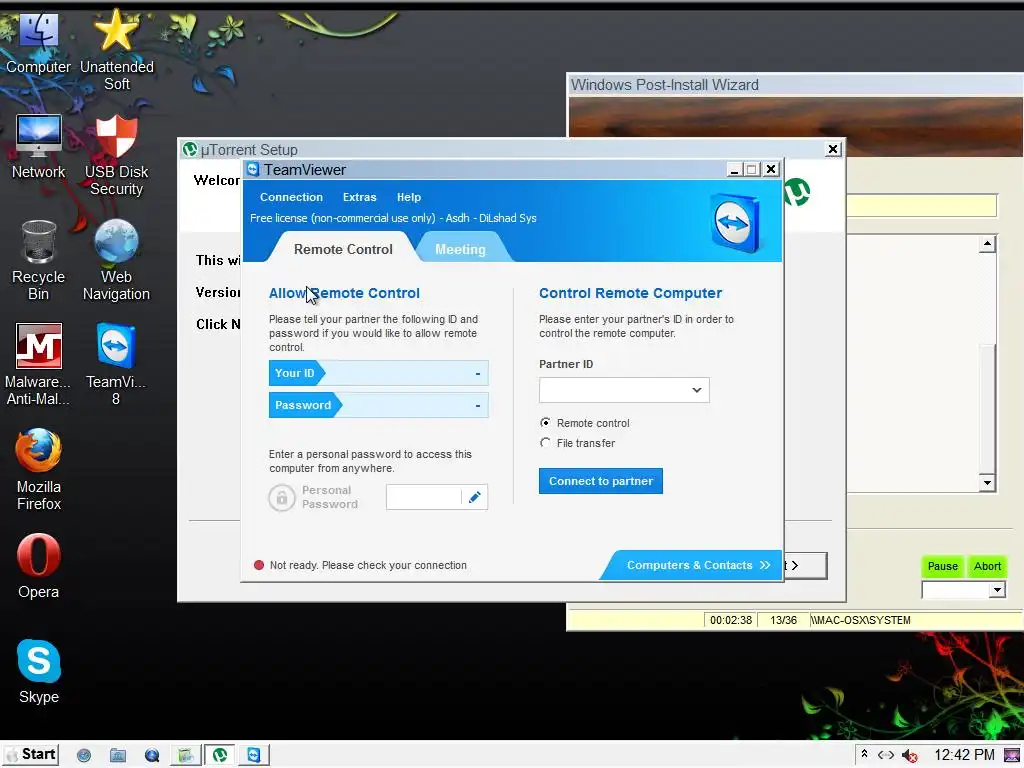Viewport: 1024px width, 768px height.
Task: Switch to the Meeting tab
Action: click(460, 249)
